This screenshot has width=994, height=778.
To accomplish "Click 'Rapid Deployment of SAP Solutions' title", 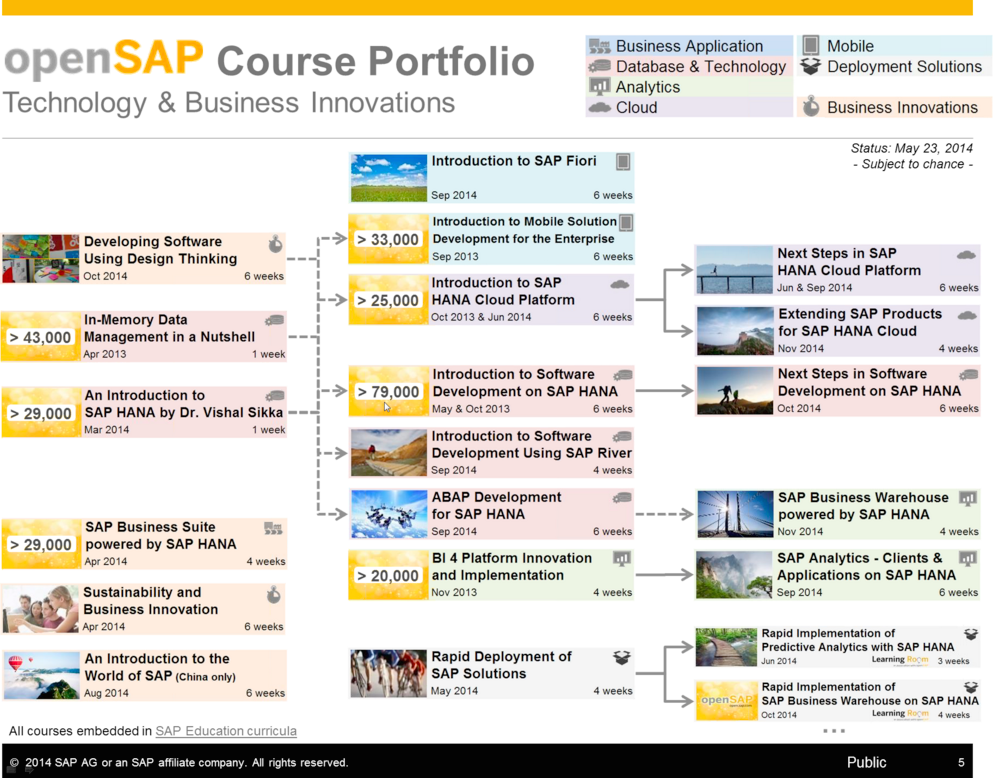I will click(x=501, y=665).
